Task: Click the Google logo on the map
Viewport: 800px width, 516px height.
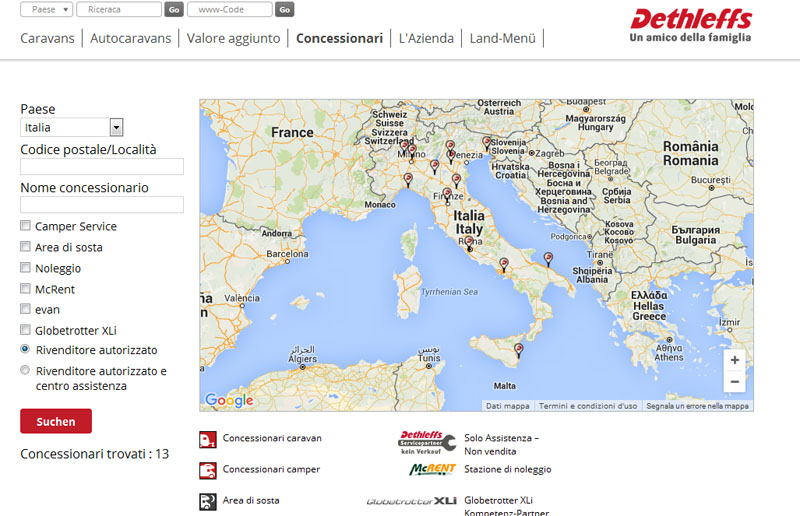Action: [229, 401]
